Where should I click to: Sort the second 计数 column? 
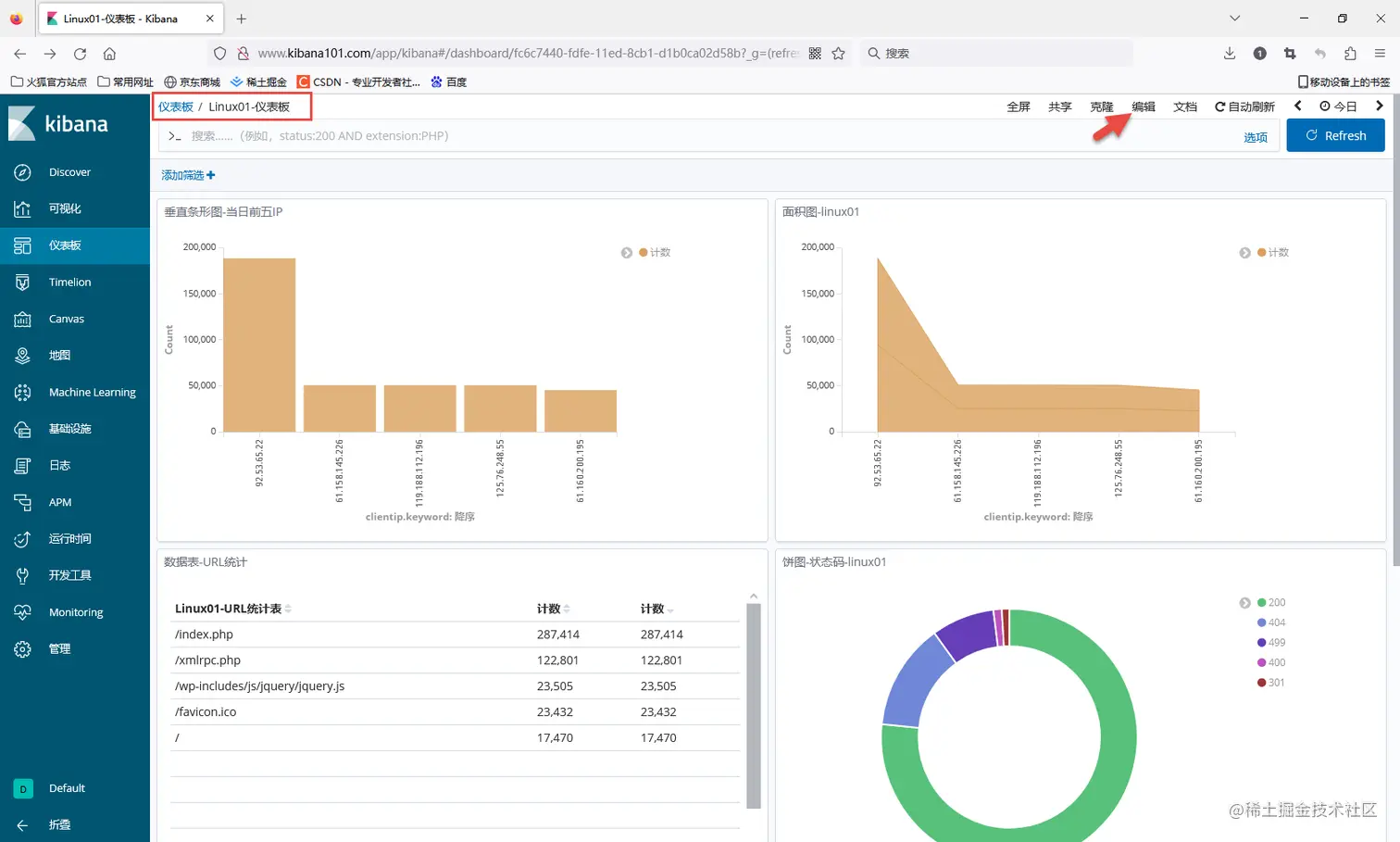(657, 609)
